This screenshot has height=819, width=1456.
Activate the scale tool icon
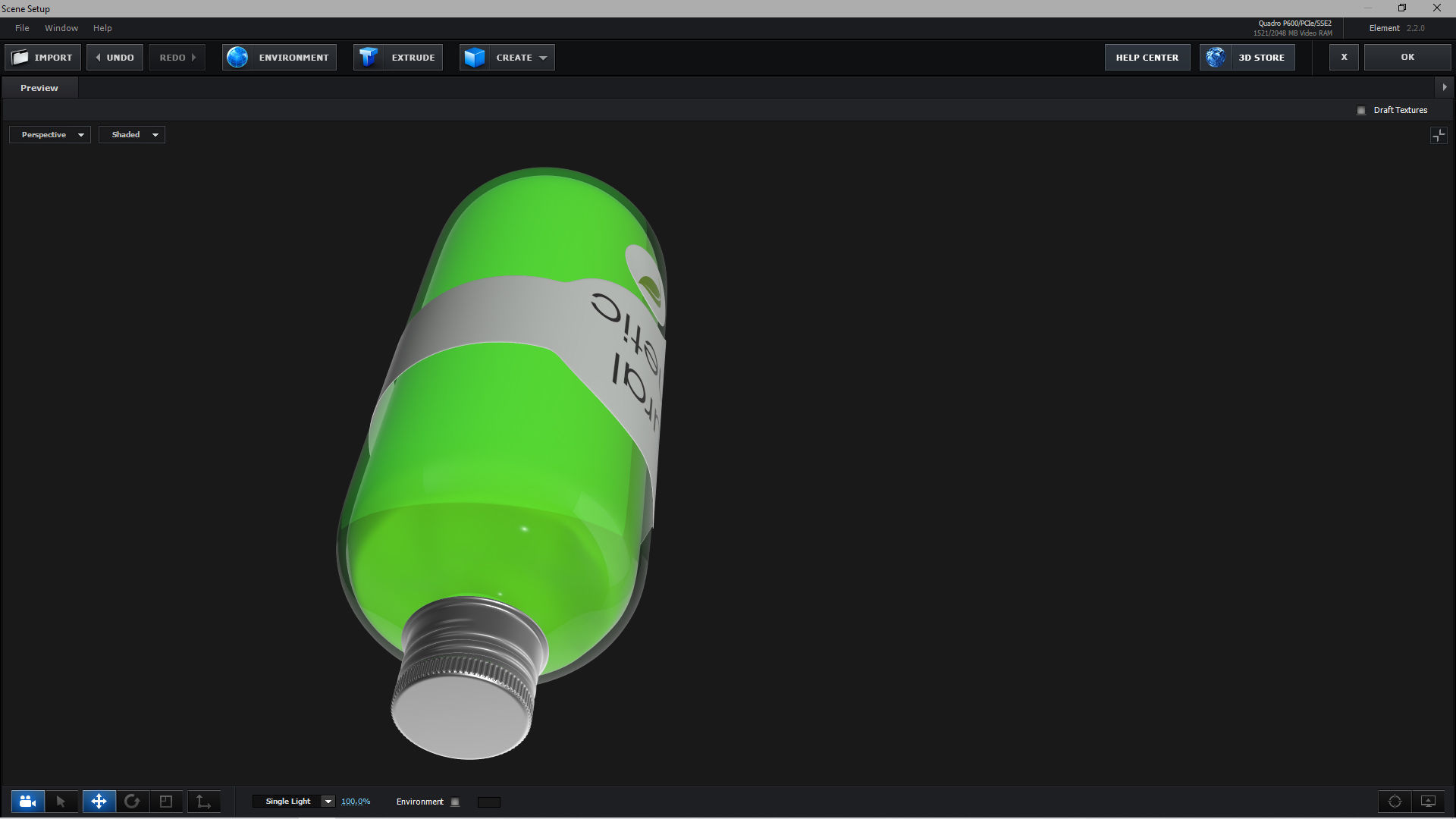[x=166, y=802]
